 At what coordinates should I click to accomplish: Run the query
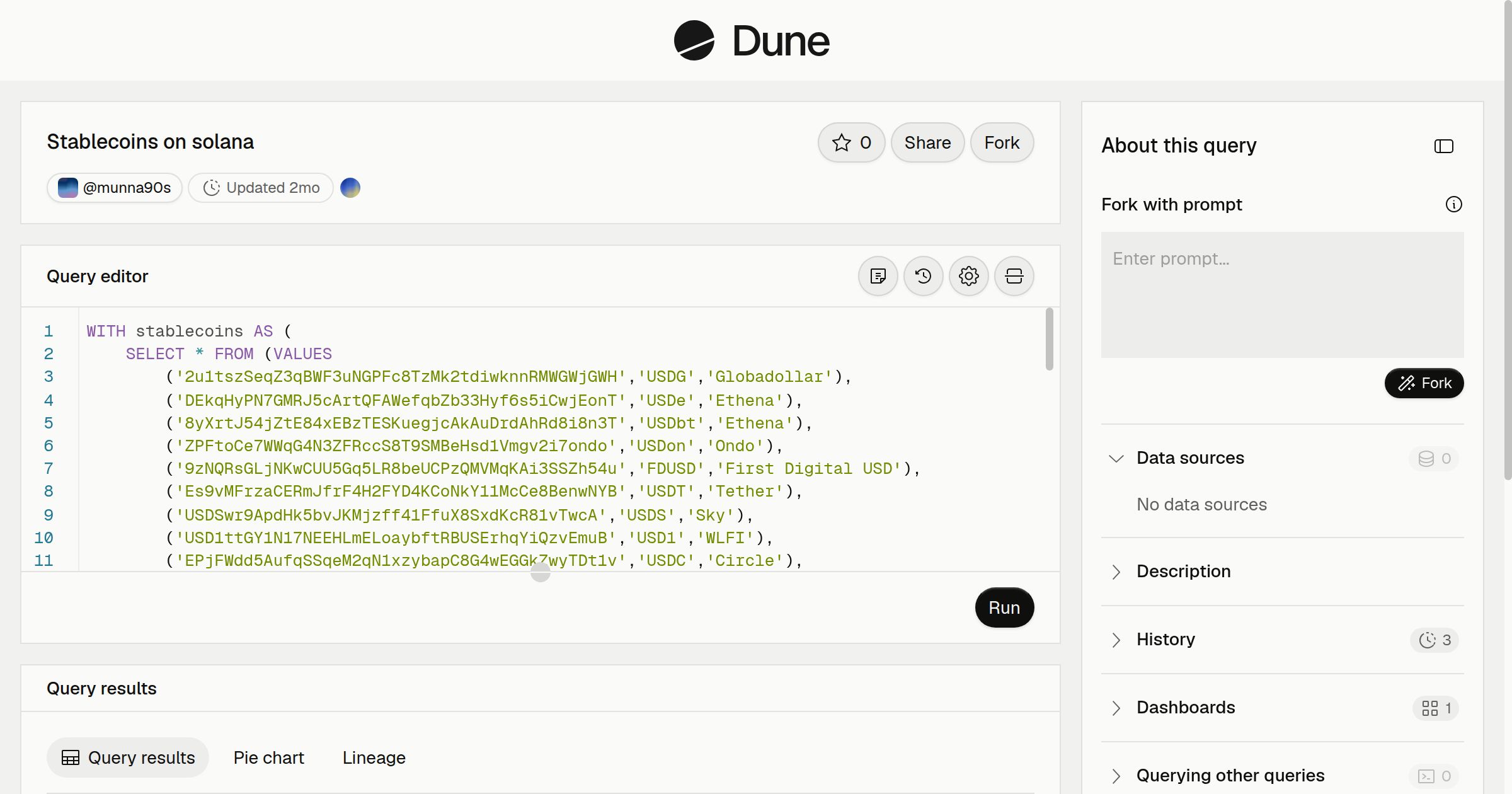tap(1004, 607)
